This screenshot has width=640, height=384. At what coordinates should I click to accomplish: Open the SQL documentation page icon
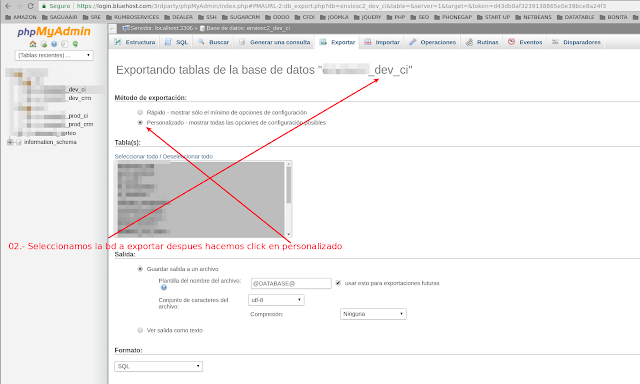pos(64,44)
